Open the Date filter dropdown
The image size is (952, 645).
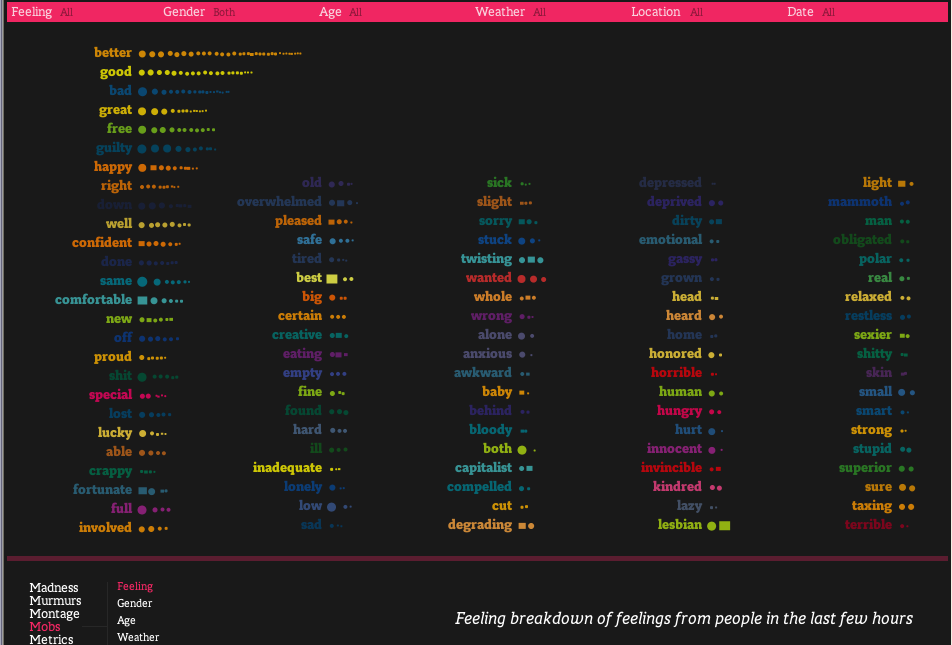coord(811,12)
